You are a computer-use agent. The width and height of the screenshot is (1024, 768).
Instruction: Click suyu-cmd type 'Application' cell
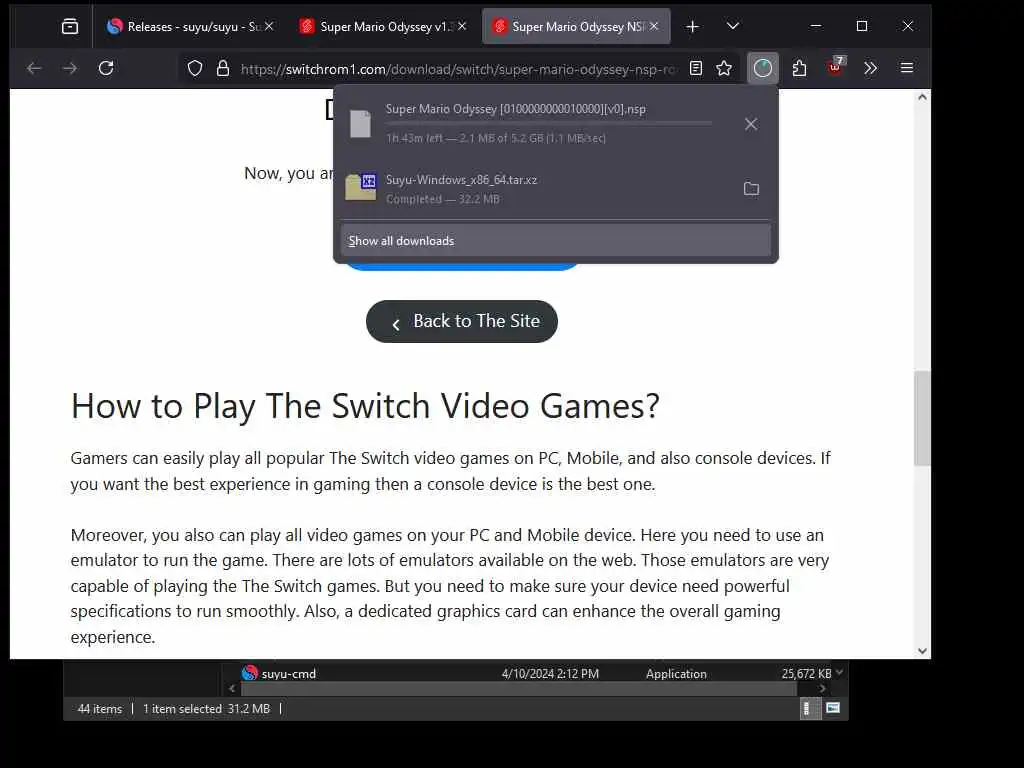[676, 673]
